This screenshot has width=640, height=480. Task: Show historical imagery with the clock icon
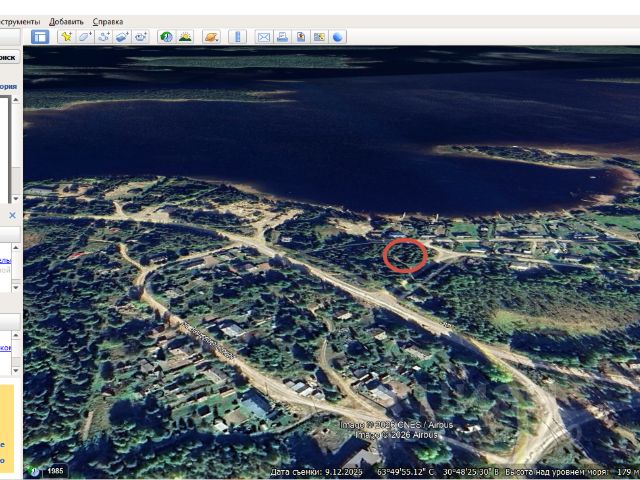166,37
